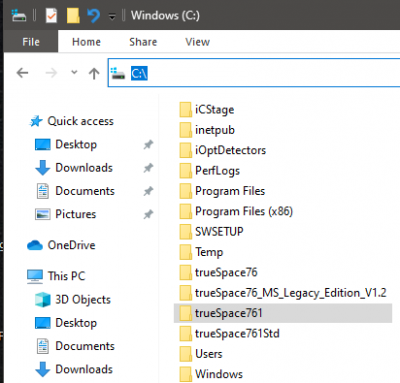Open Desktop under This PC
Image resolution: width=400 pixels, height=383 pixels.
(x=76, y=323)
